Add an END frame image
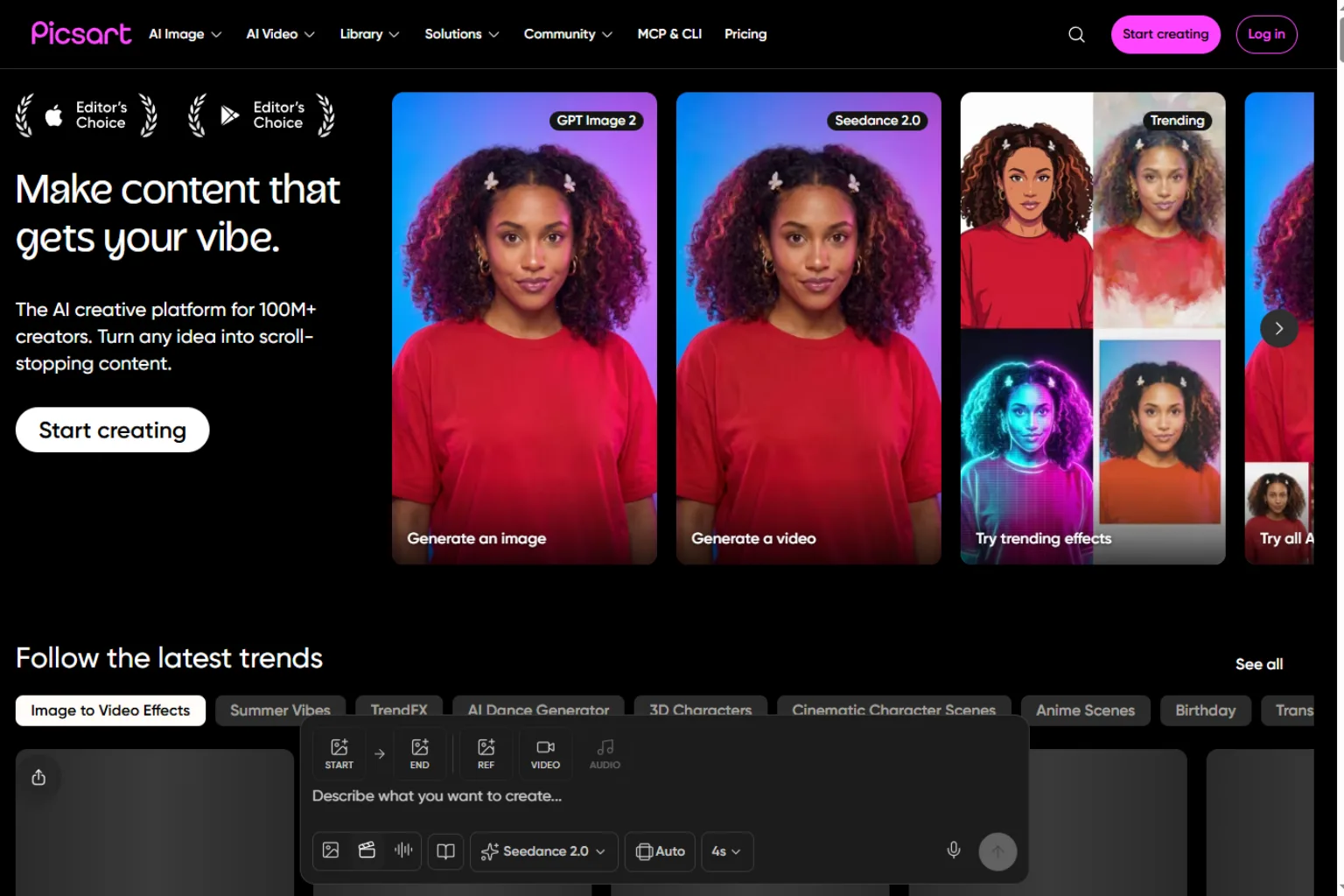Image resolution: width=1344 pixels, height=896 pixels. (420, 753)
